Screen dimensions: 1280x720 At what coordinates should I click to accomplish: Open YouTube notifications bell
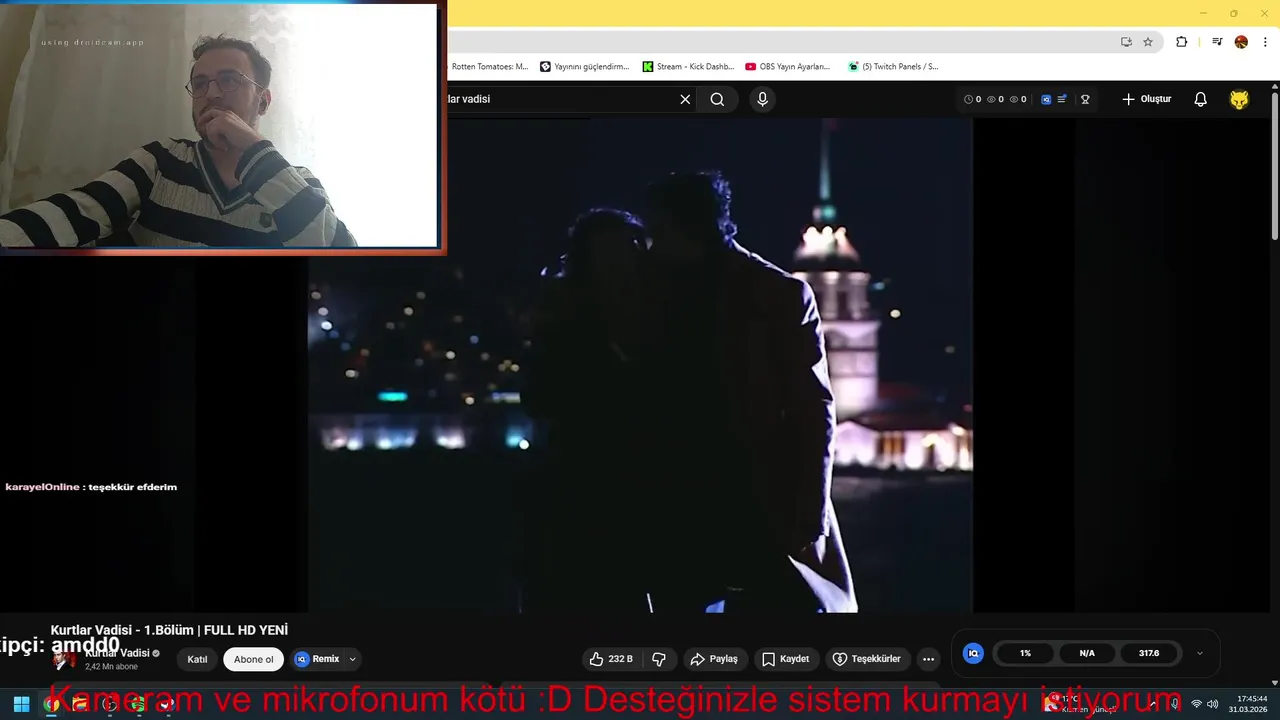pyautogui.click(x=1201, y=99)
